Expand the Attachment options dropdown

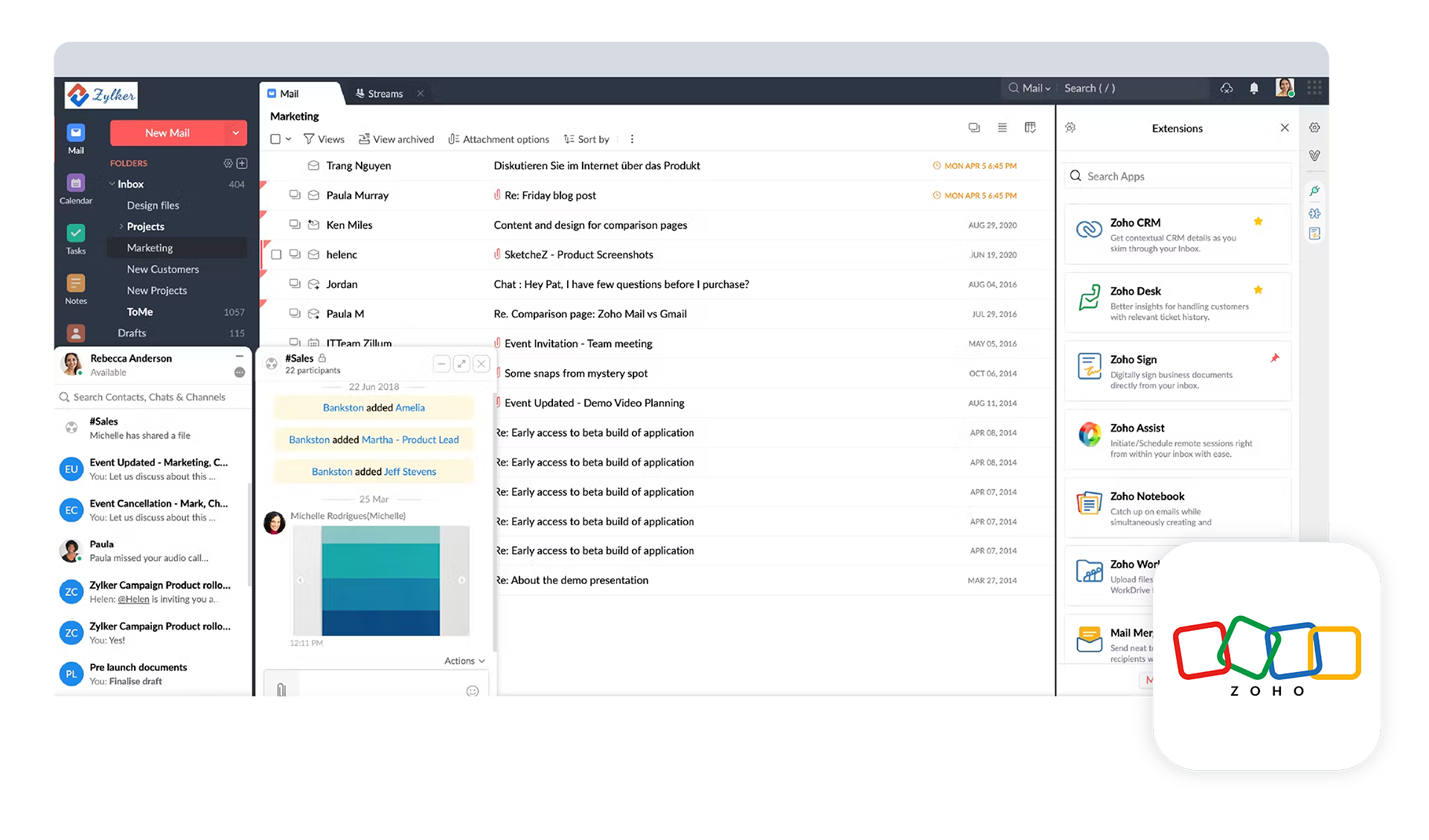pyautogui.click(x=500, y=139)
